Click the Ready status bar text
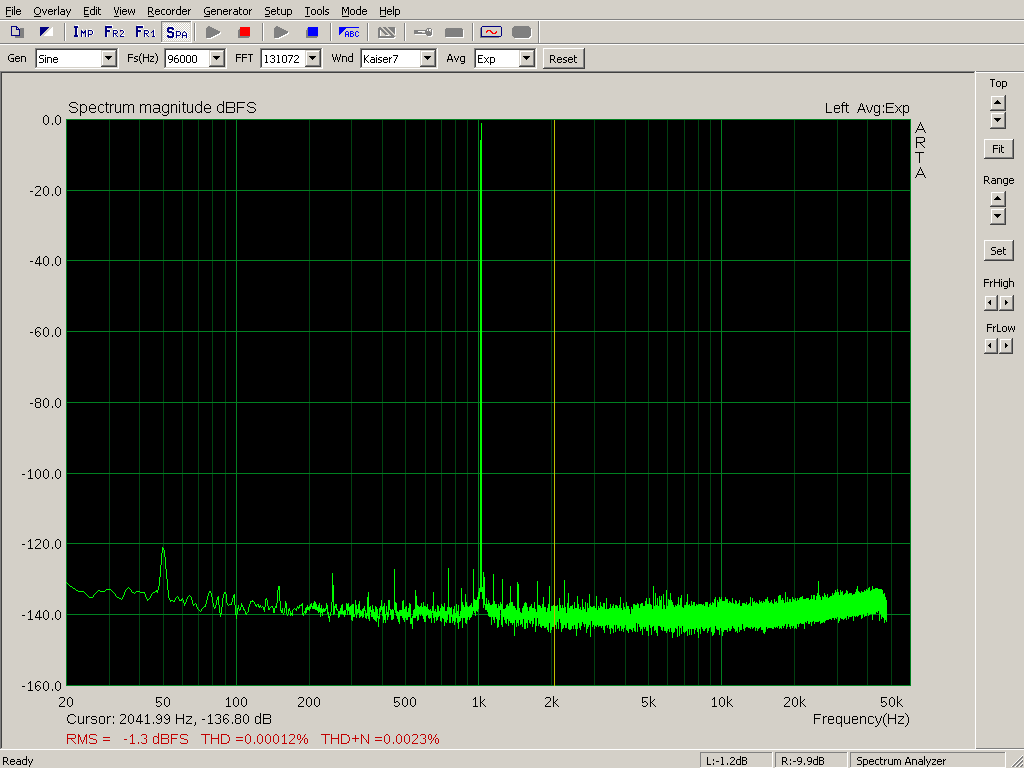Viewport: 1024px width, 768px height. pos(18,761)
